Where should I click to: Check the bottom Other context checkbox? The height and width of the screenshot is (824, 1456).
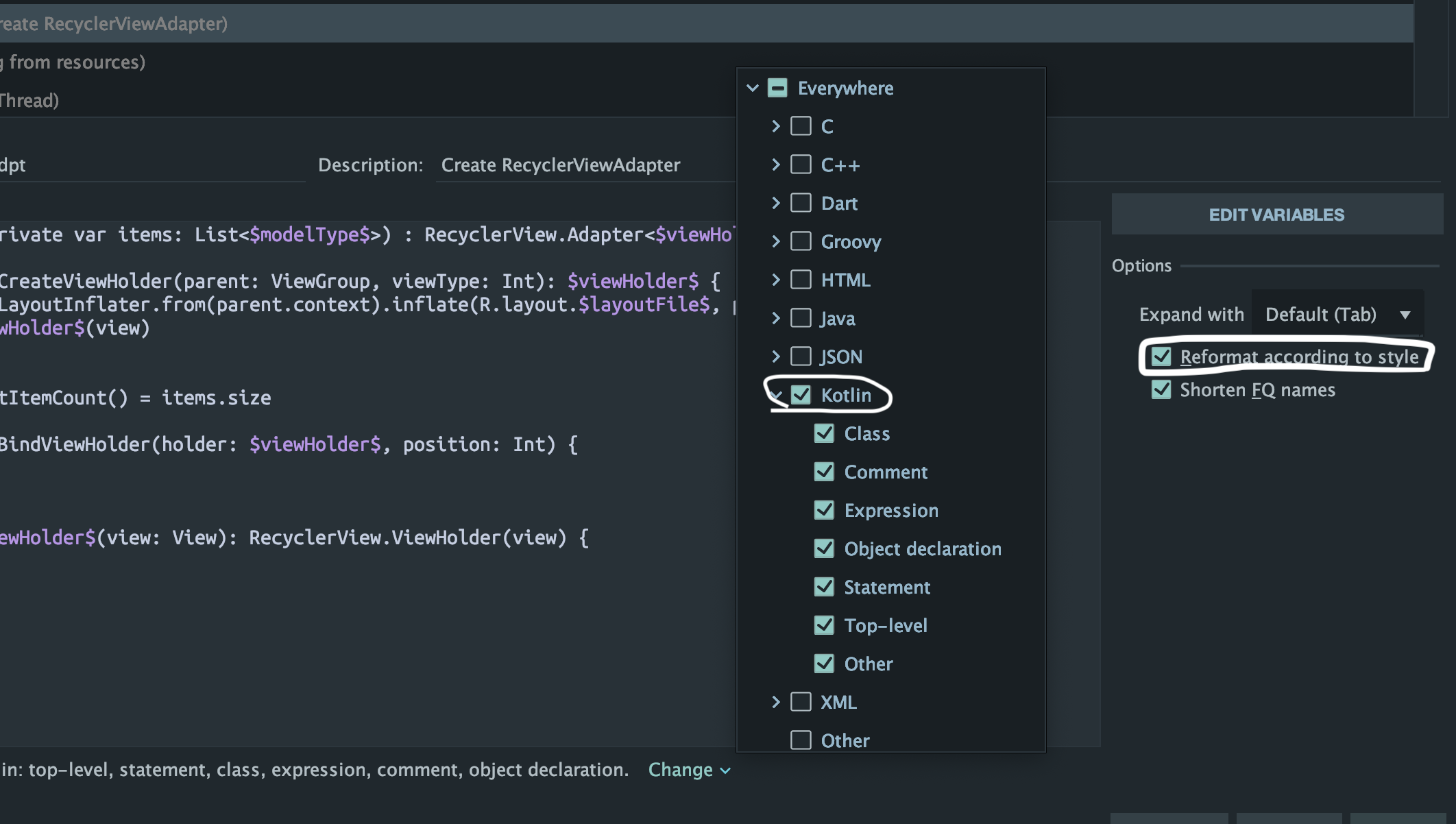click(x=801, y=740)
